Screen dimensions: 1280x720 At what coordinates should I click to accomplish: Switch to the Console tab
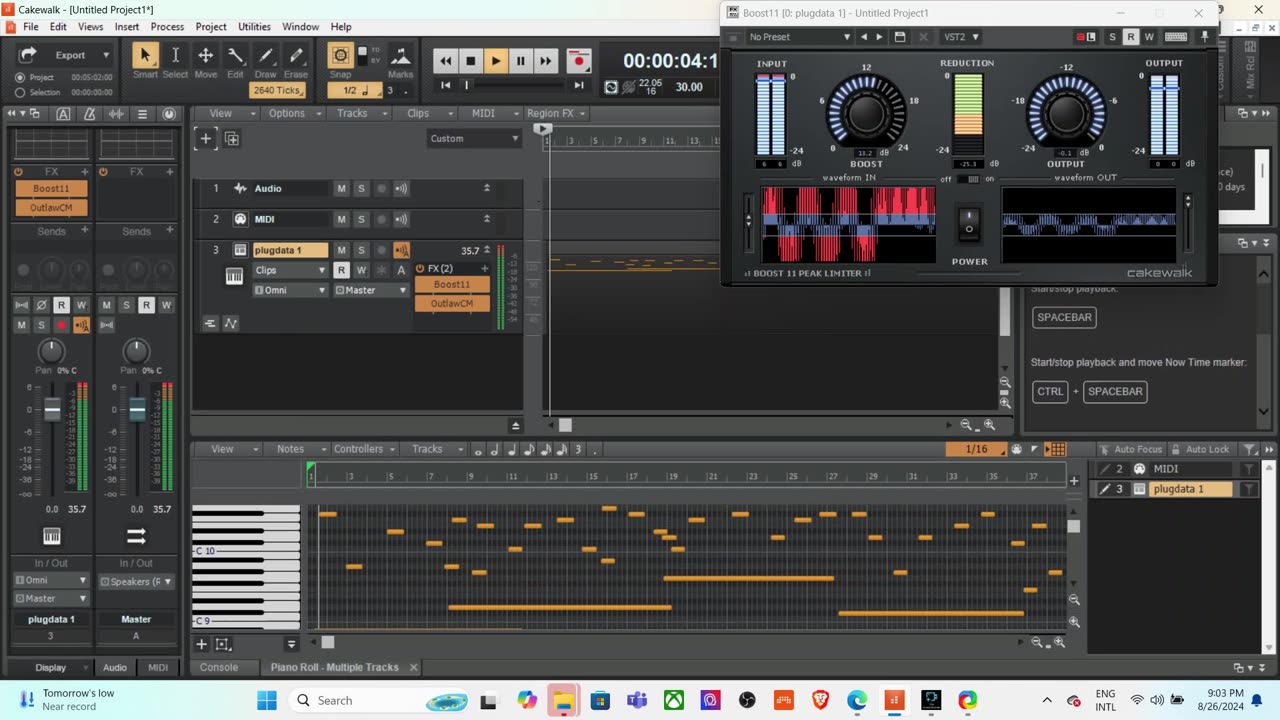pyautogui.click(x=219, y=667)
